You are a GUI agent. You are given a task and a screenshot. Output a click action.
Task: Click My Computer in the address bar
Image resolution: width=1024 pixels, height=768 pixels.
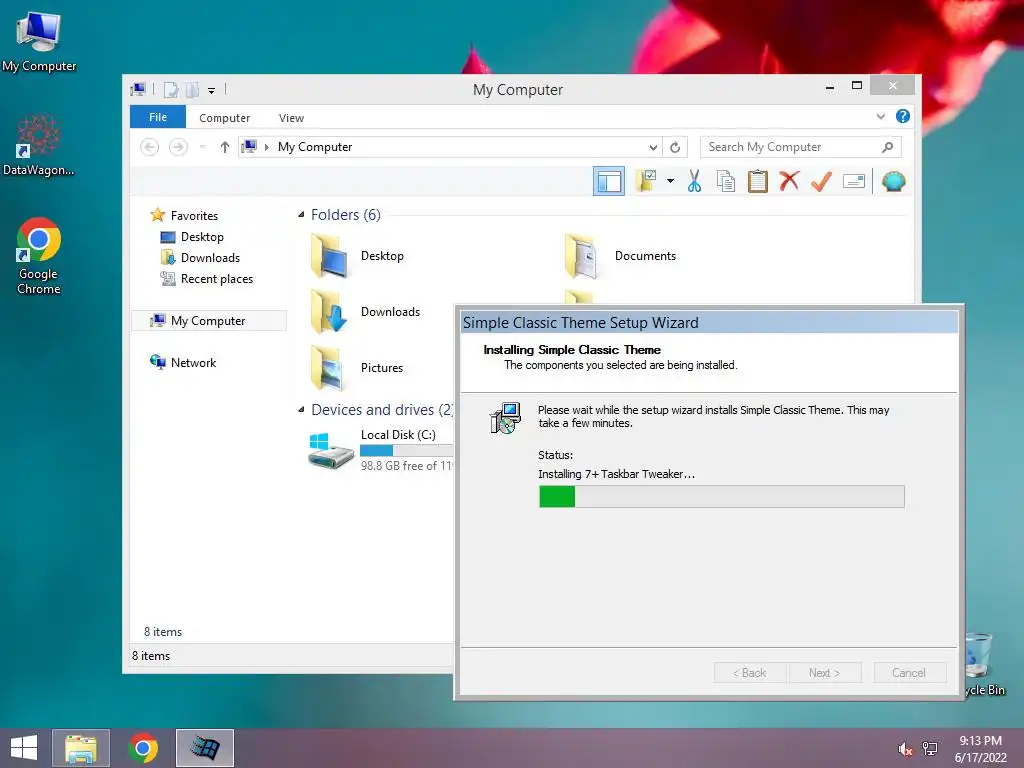click(315, 147)
